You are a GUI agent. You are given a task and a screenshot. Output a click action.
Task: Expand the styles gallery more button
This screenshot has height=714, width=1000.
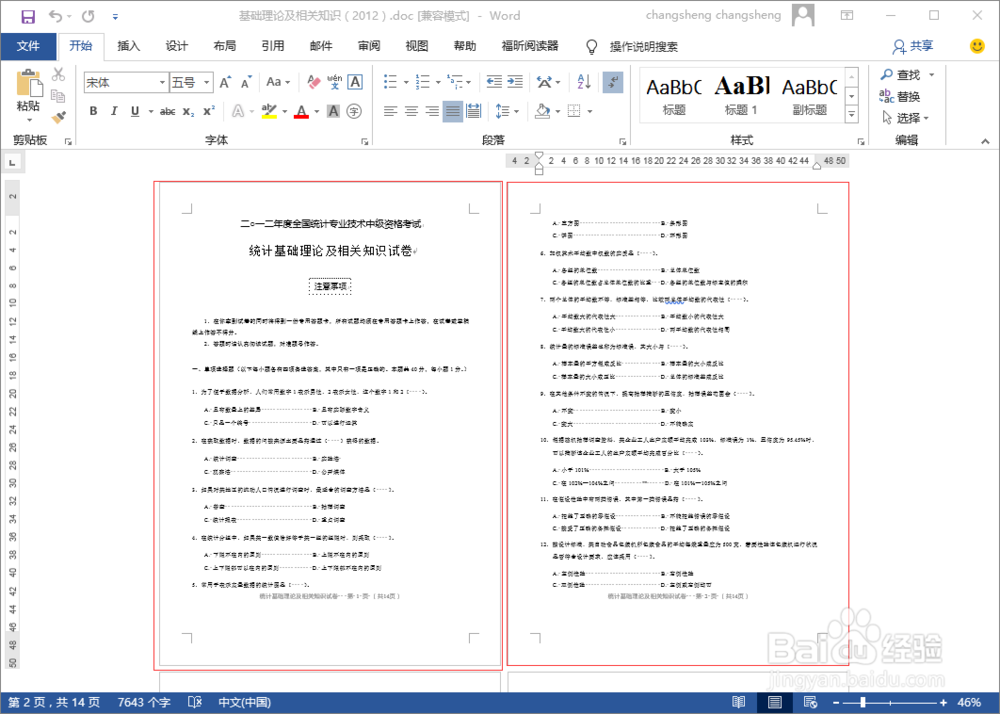click(x=851, y=115)
